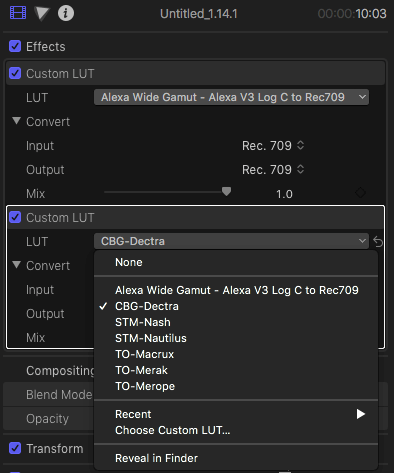Select Reveal in Finder

236,458
